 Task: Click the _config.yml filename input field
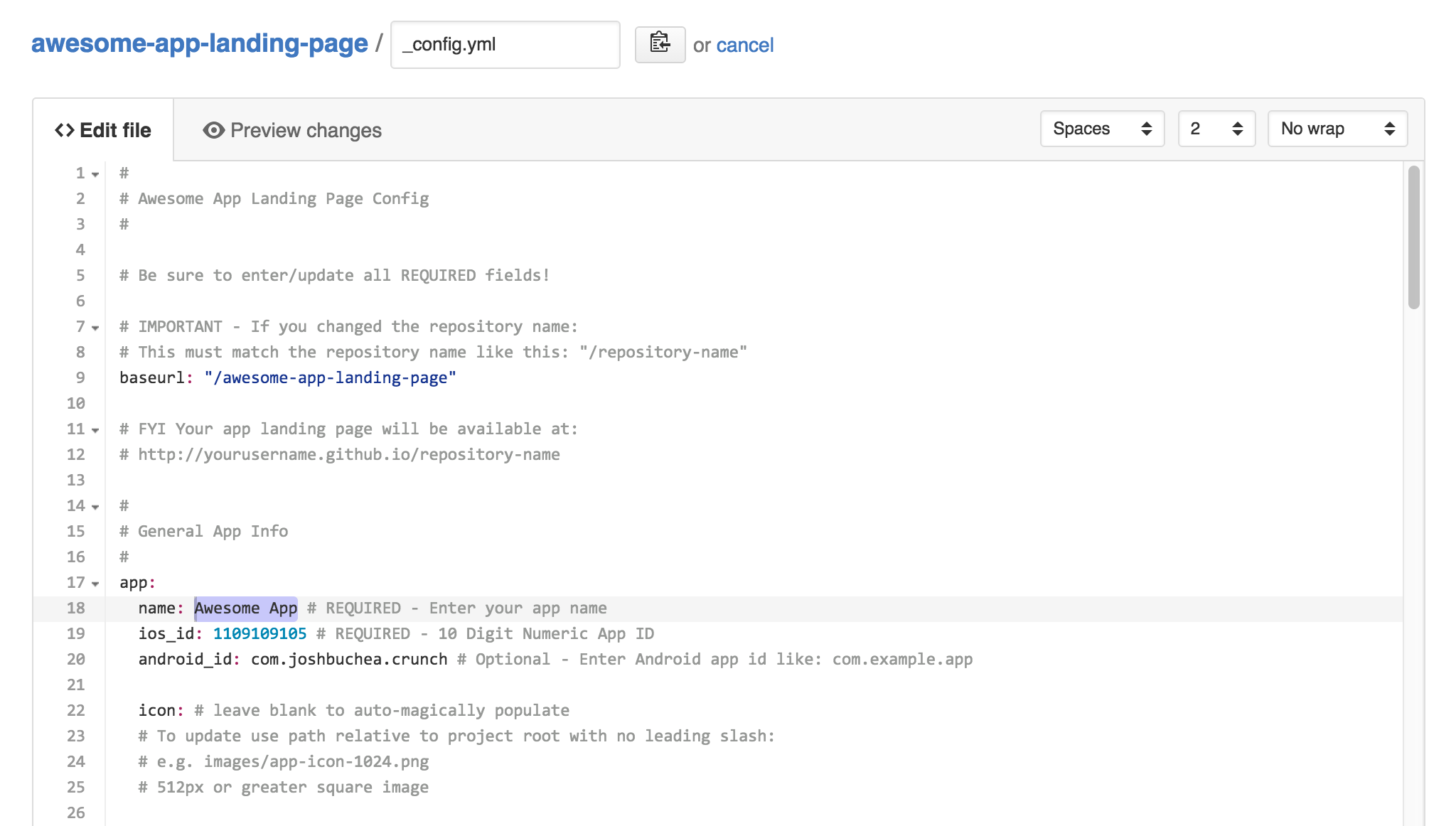point(505,45)
